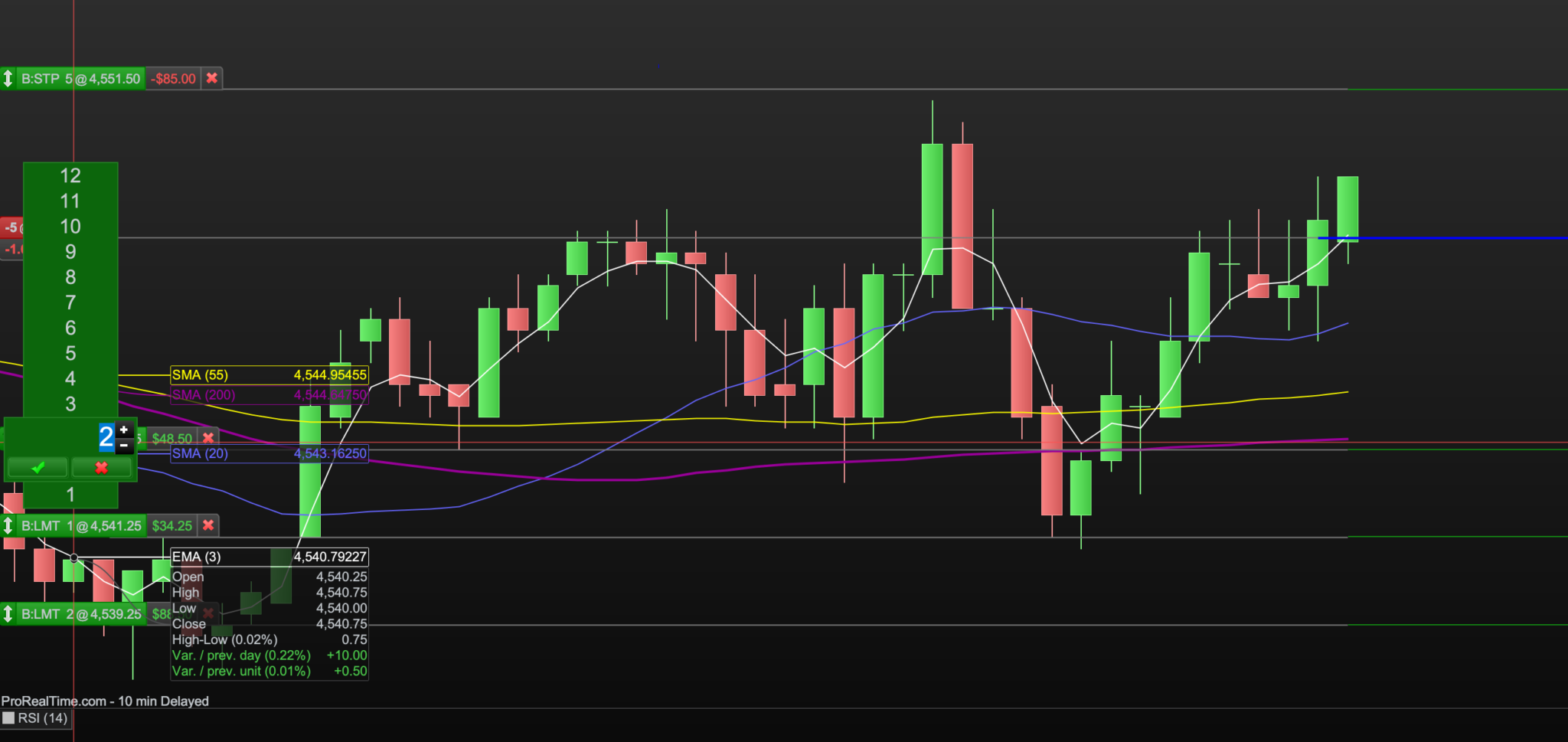Choose quantity 5 from the list
Image resolution: width=1568 pixels, height=742 pixels.
[70, 353]
